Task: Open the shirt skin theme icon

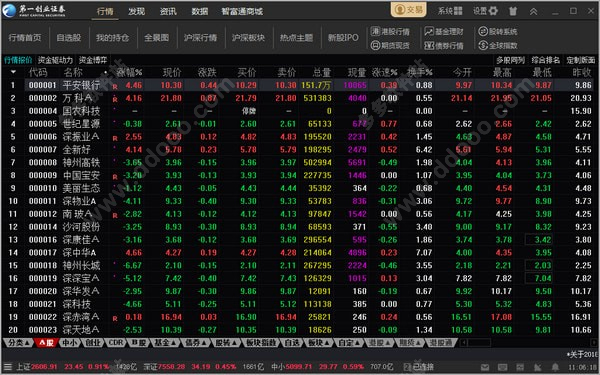Action: coord(513,11)
